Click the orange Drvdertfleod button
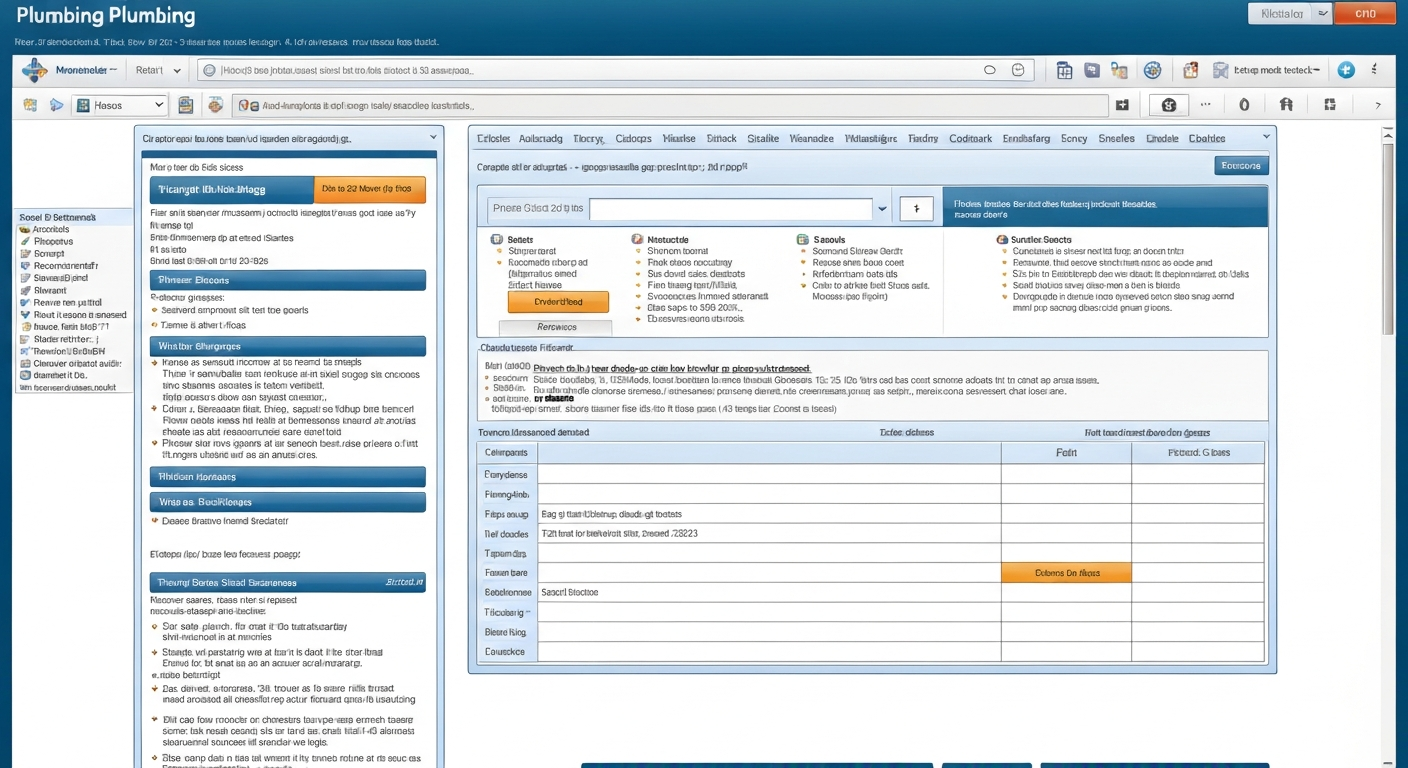 click(558, 301)
